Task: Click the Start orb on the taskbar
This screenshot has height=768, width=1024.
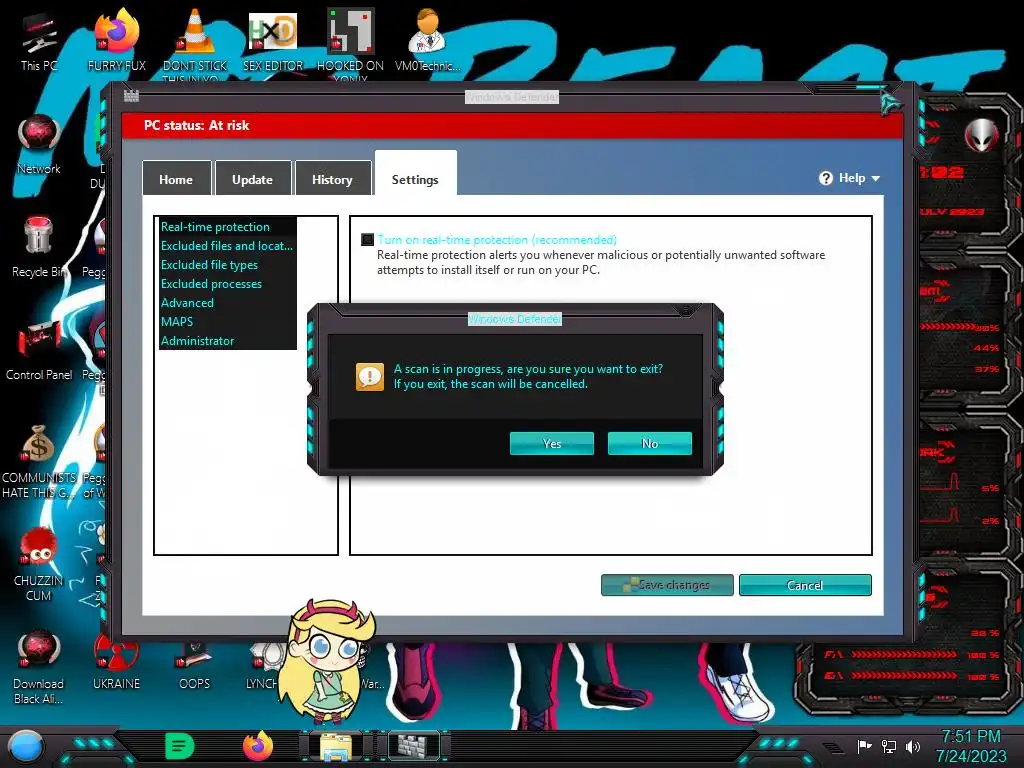Action: [26, 746]
